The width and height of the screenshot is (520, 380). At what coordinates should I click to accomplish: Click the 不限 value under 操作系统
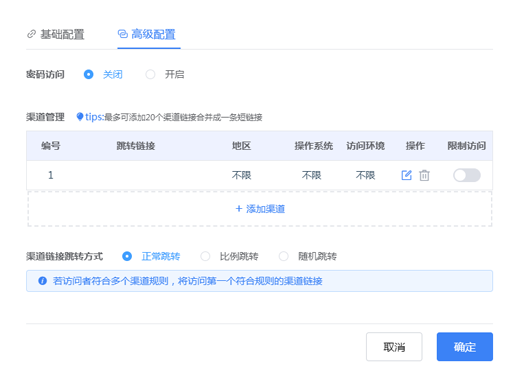311,175
